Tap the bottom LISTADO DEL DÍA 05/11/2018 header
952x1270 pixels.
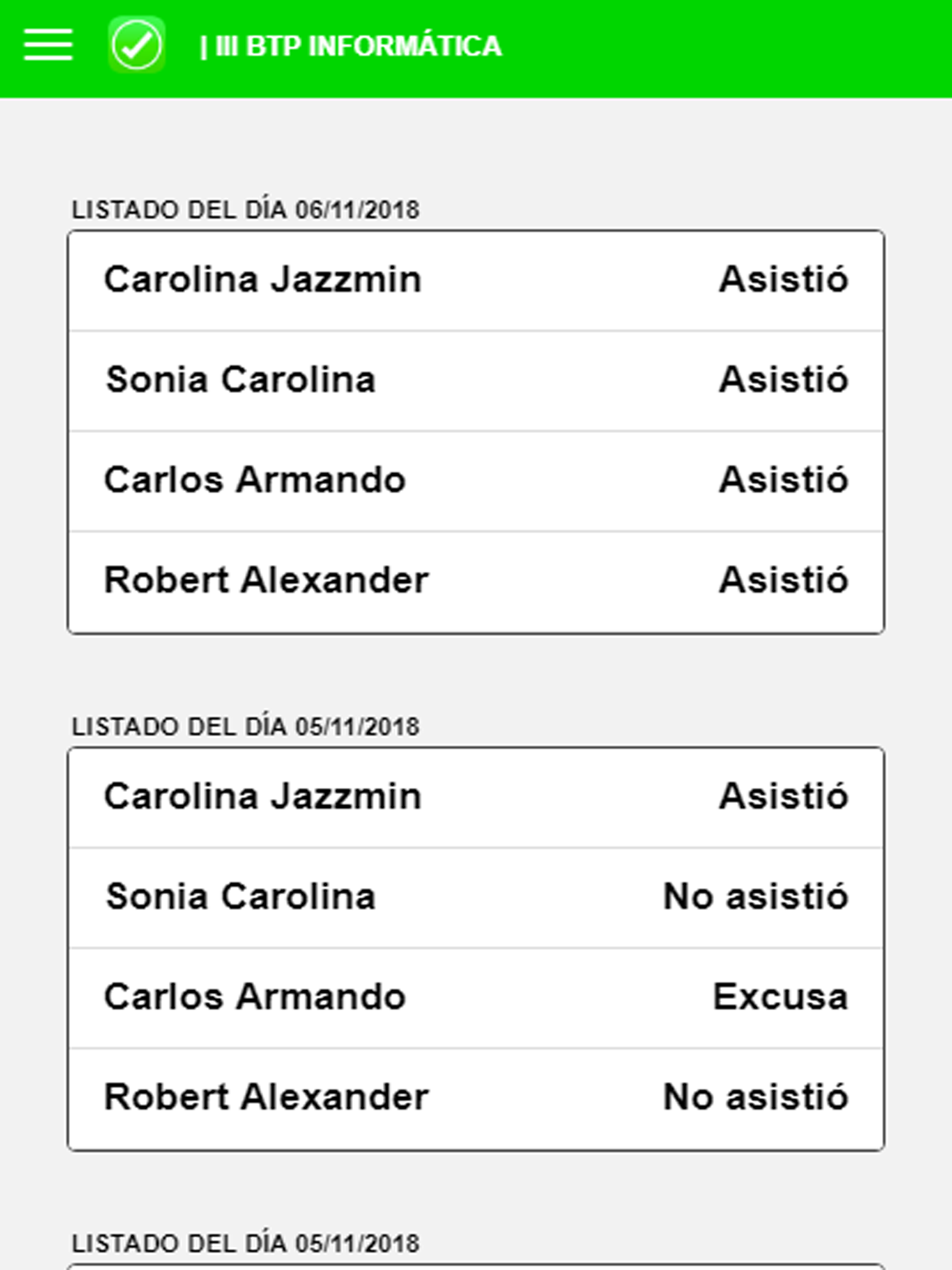pyautogui.click(x=246, y=1244)
